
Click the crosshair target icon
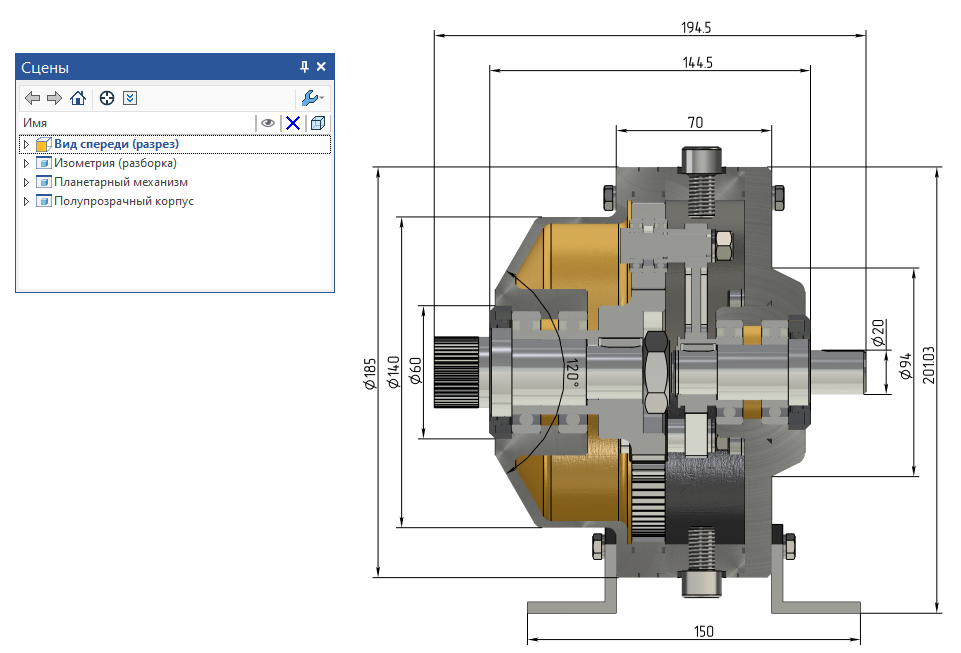point(107,98)
